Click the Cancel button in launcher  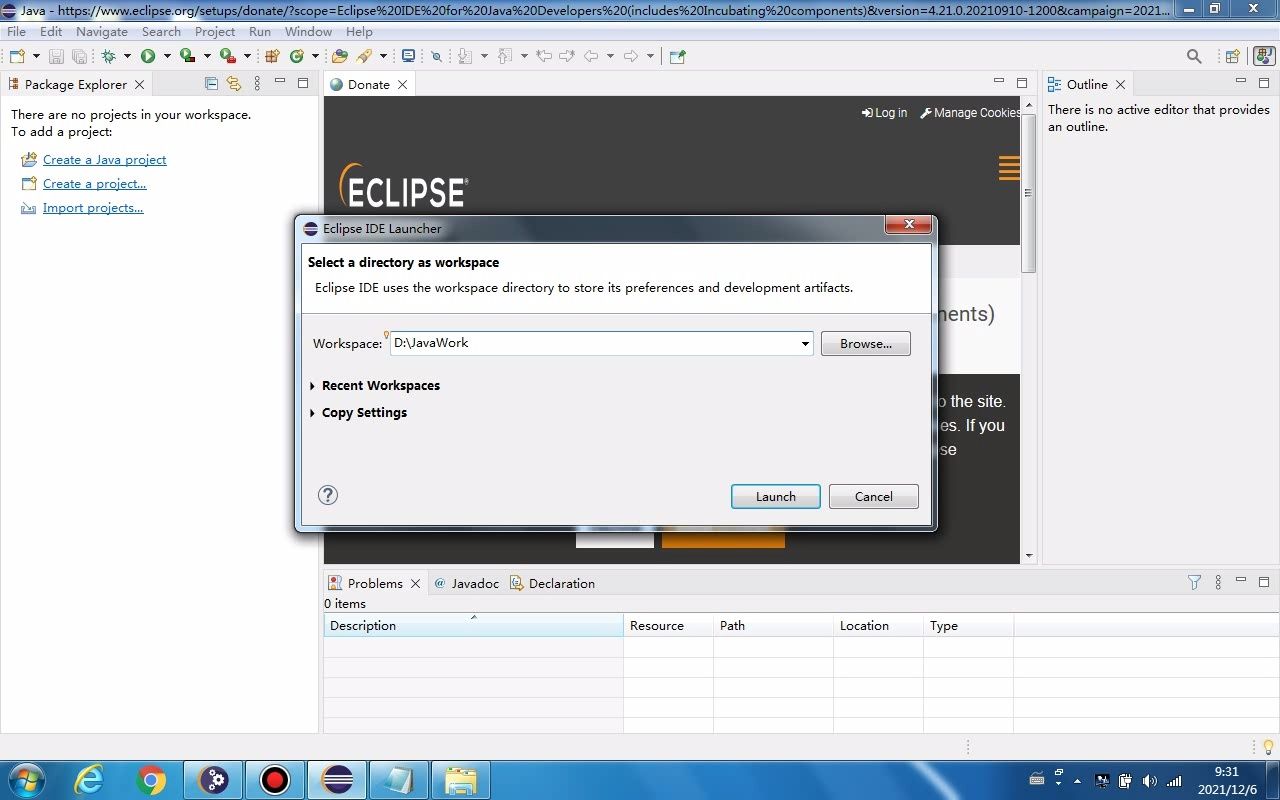[x=874, y=496]
